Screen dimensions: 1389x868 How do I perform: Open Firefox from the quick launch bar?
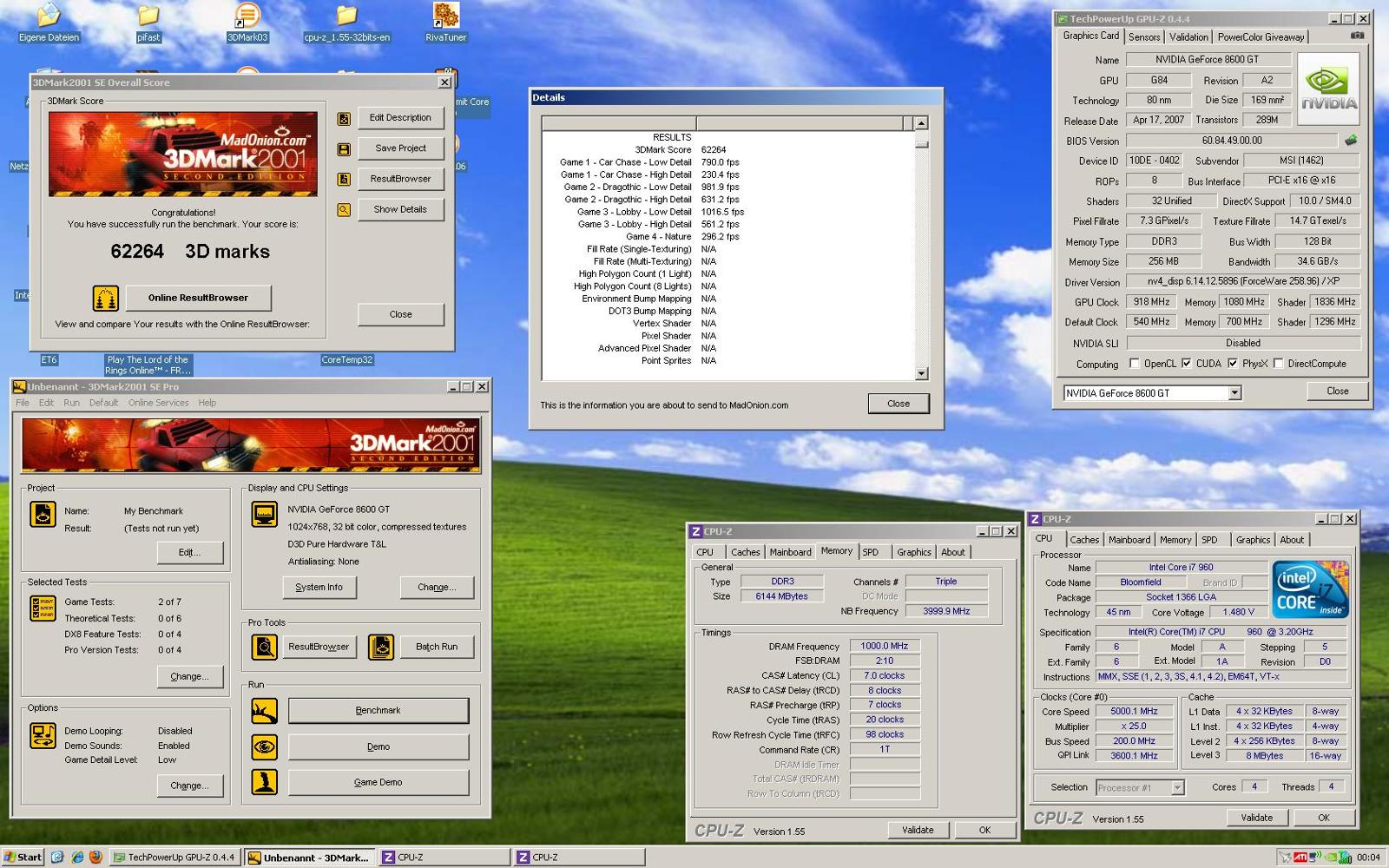click(95, 857)
